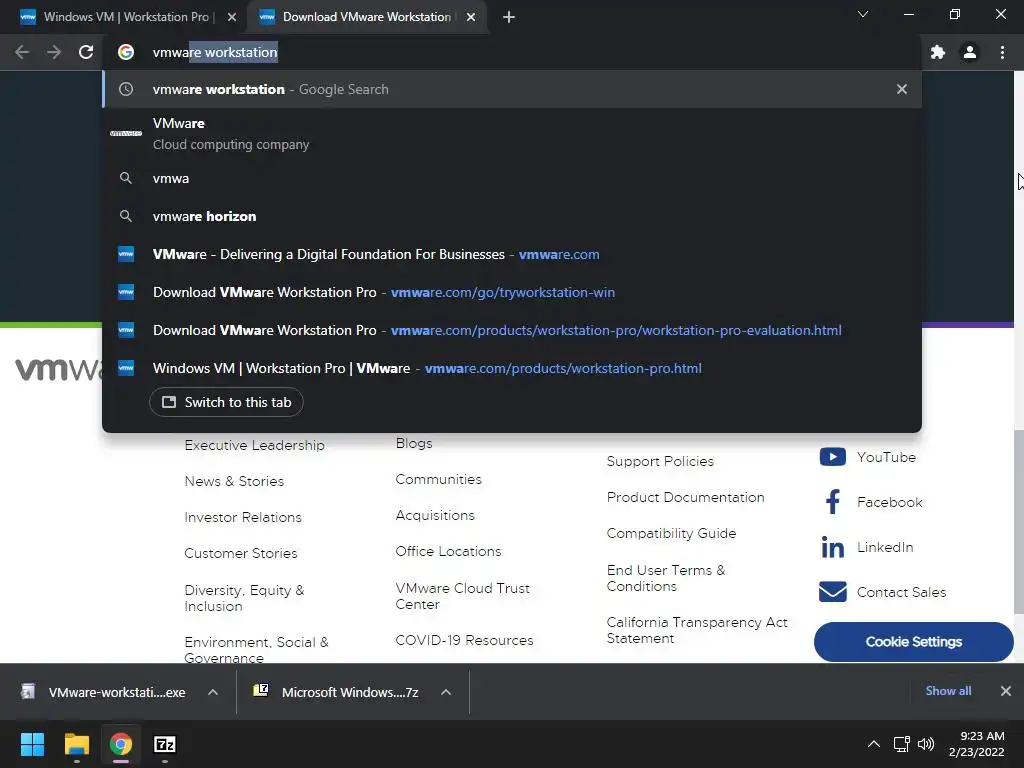Open Chrome extensions puzzle icon
Image resolution: width=1024 pixels, height=768 pixels.
[938, 52]
